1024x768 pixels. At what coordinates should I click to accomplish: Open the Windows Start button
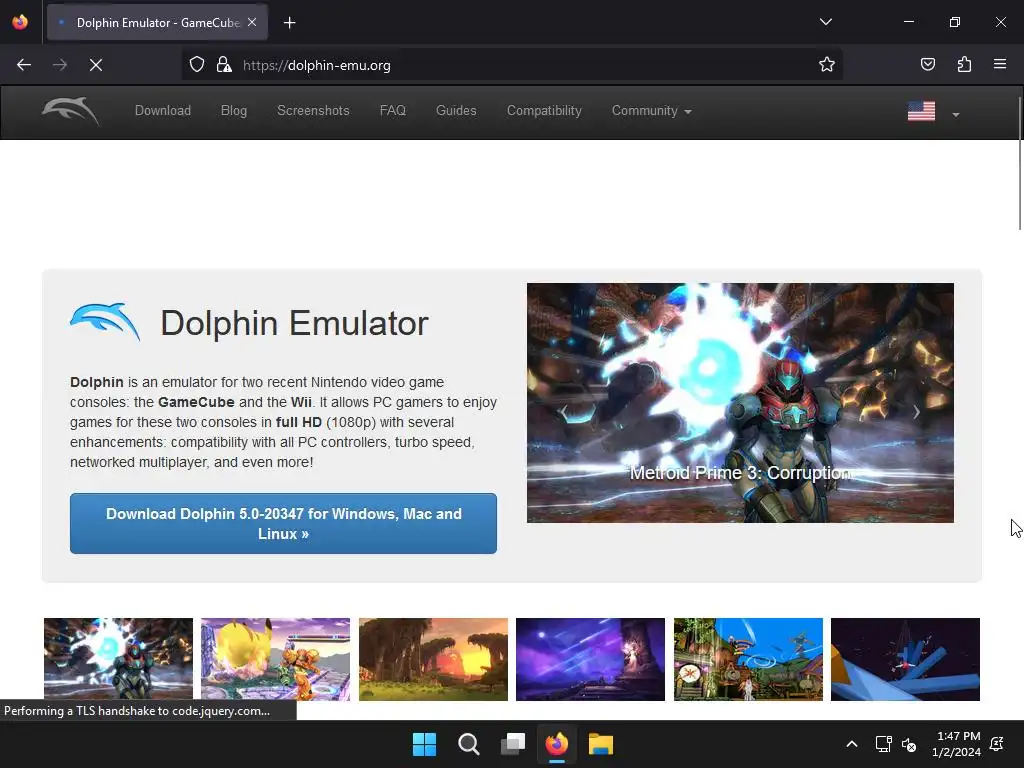point(424,744)
